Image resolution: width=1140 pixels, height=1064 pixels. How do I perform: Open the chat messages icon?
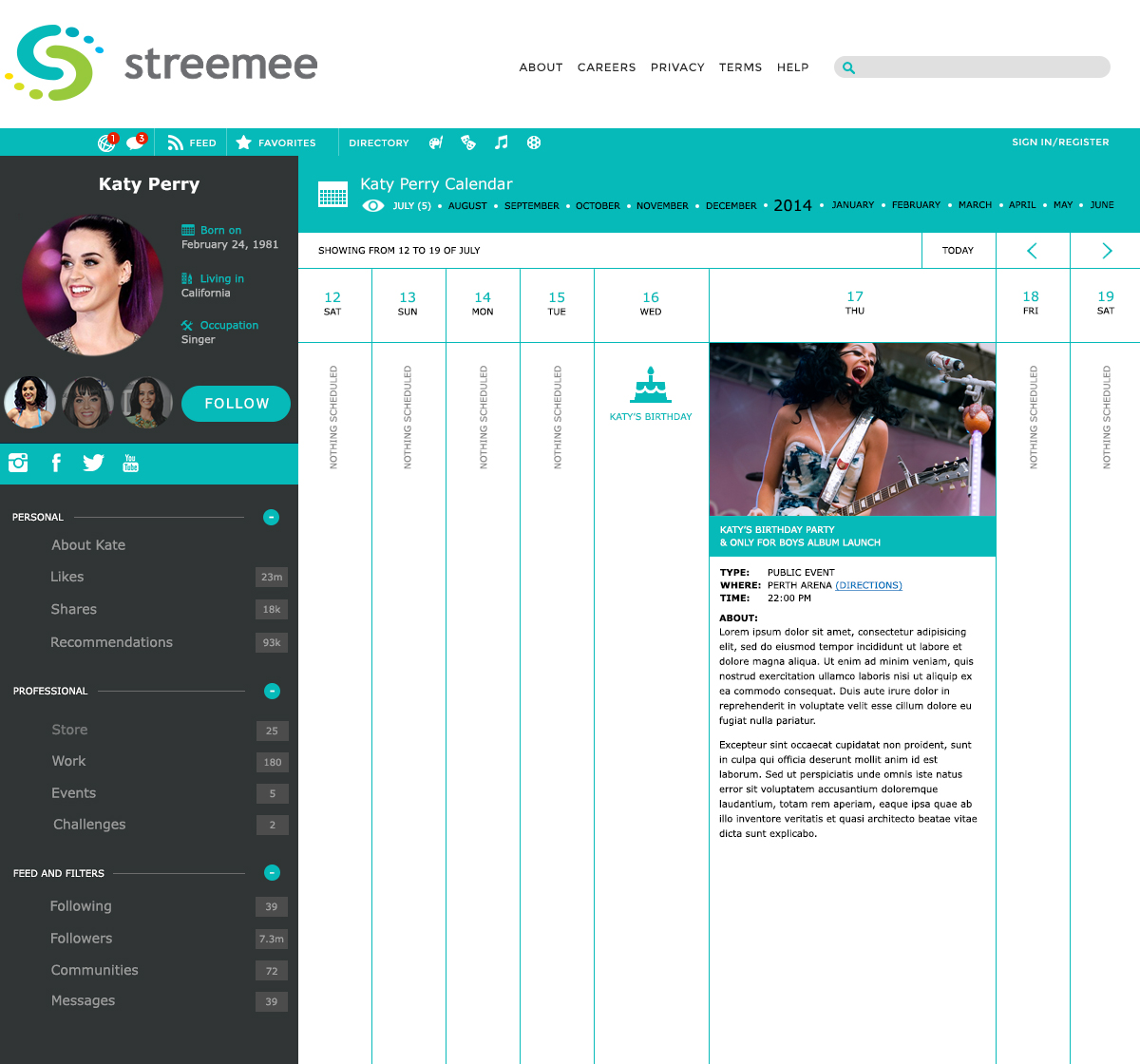click(x=136, y=142)
